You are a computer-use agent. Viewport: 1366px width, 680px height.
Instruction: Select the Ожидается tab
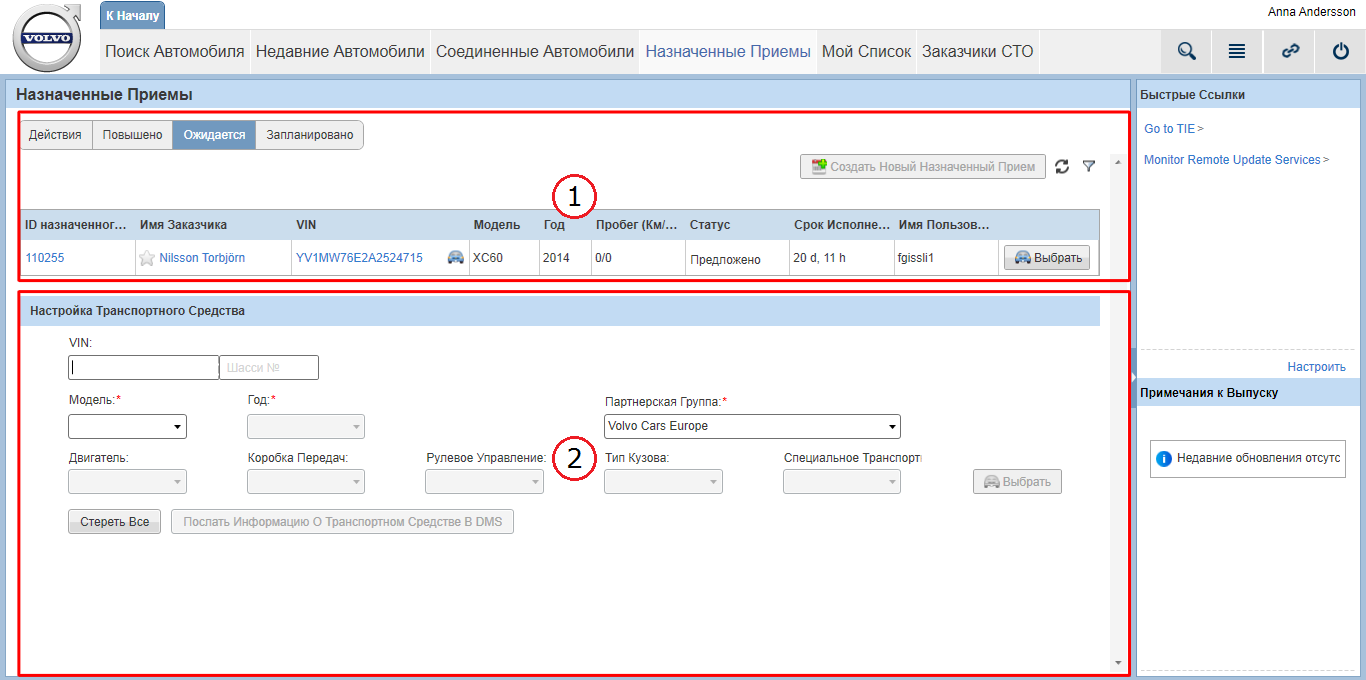[214, 135]
